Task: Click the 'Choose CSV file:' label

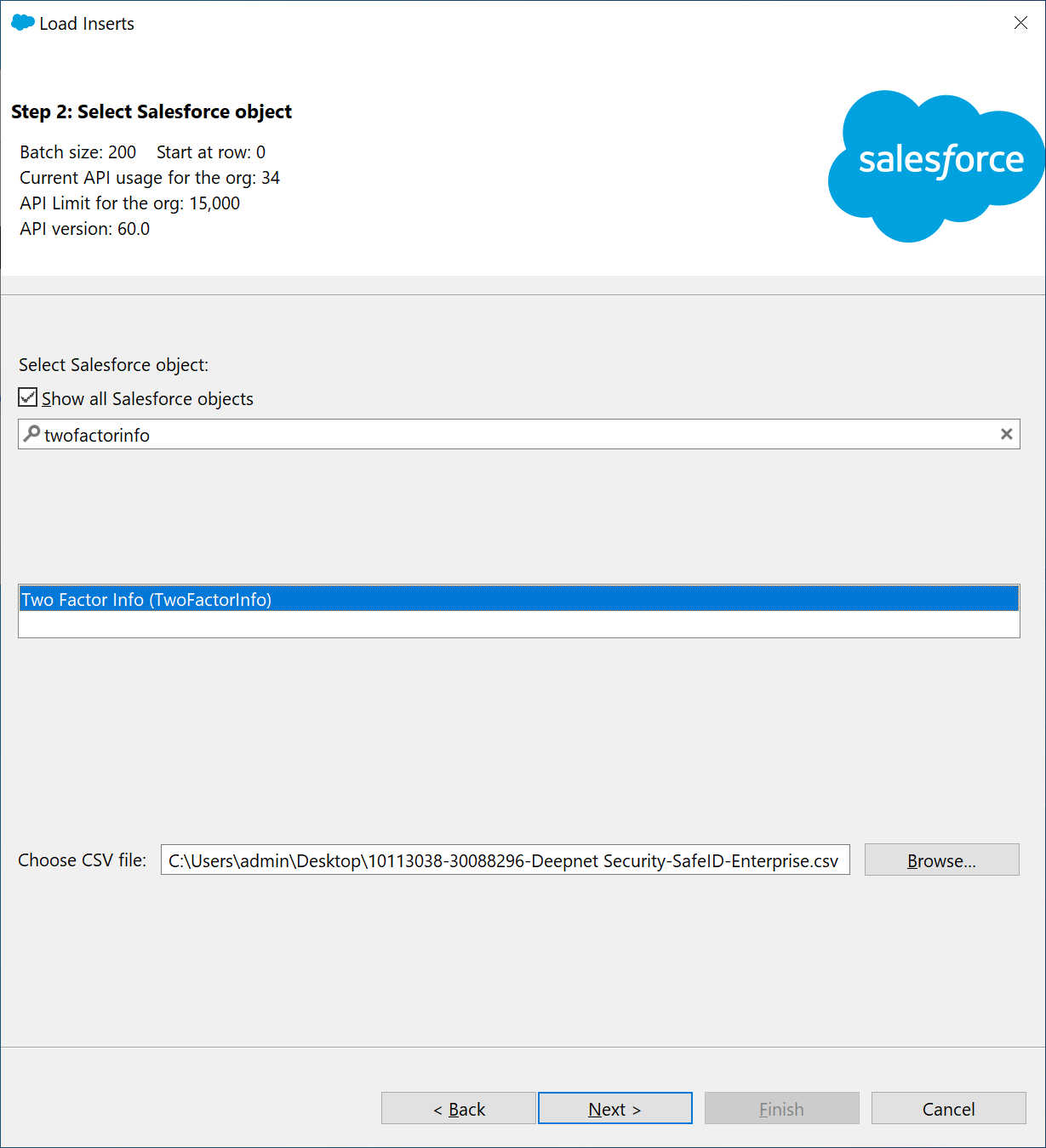Action: pyautogui.click(x=83, y=860)
